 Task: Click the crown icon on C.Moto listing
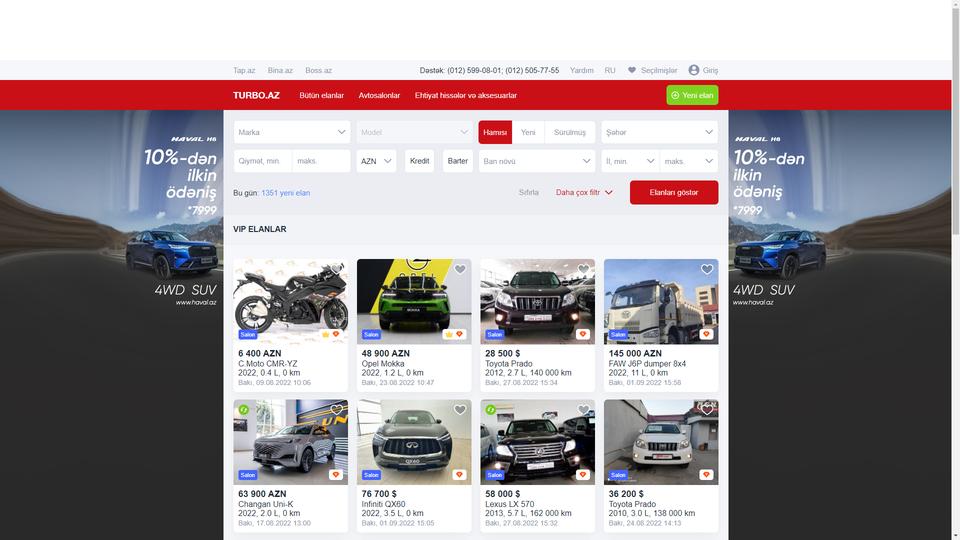point(326,334)
